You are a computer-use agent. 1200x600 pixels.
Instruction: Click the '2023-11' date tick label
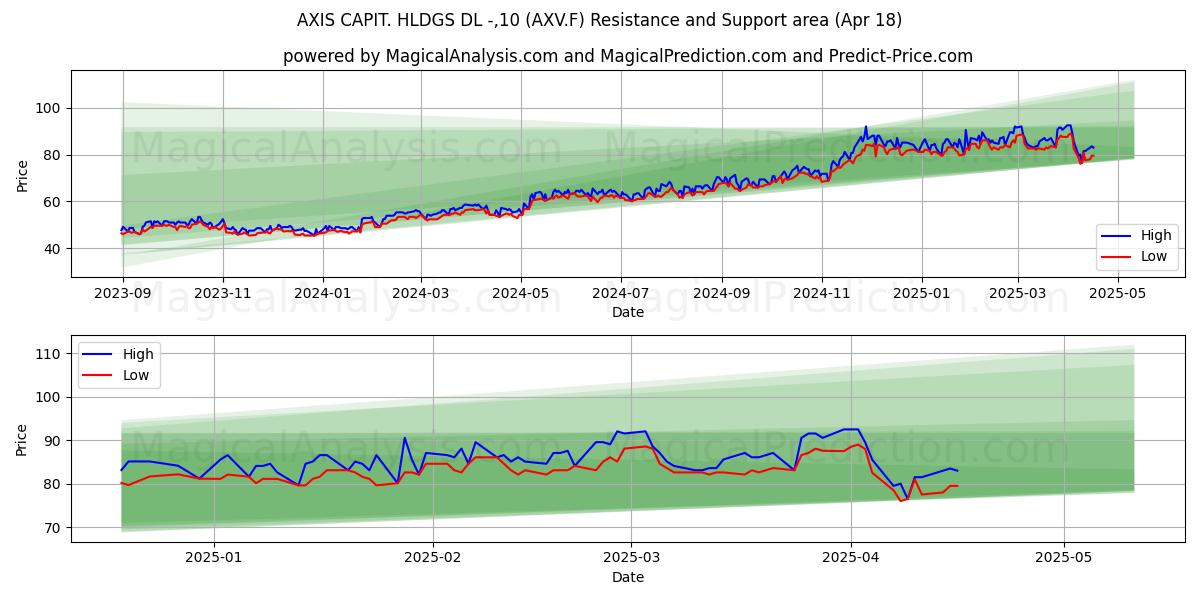222,295
